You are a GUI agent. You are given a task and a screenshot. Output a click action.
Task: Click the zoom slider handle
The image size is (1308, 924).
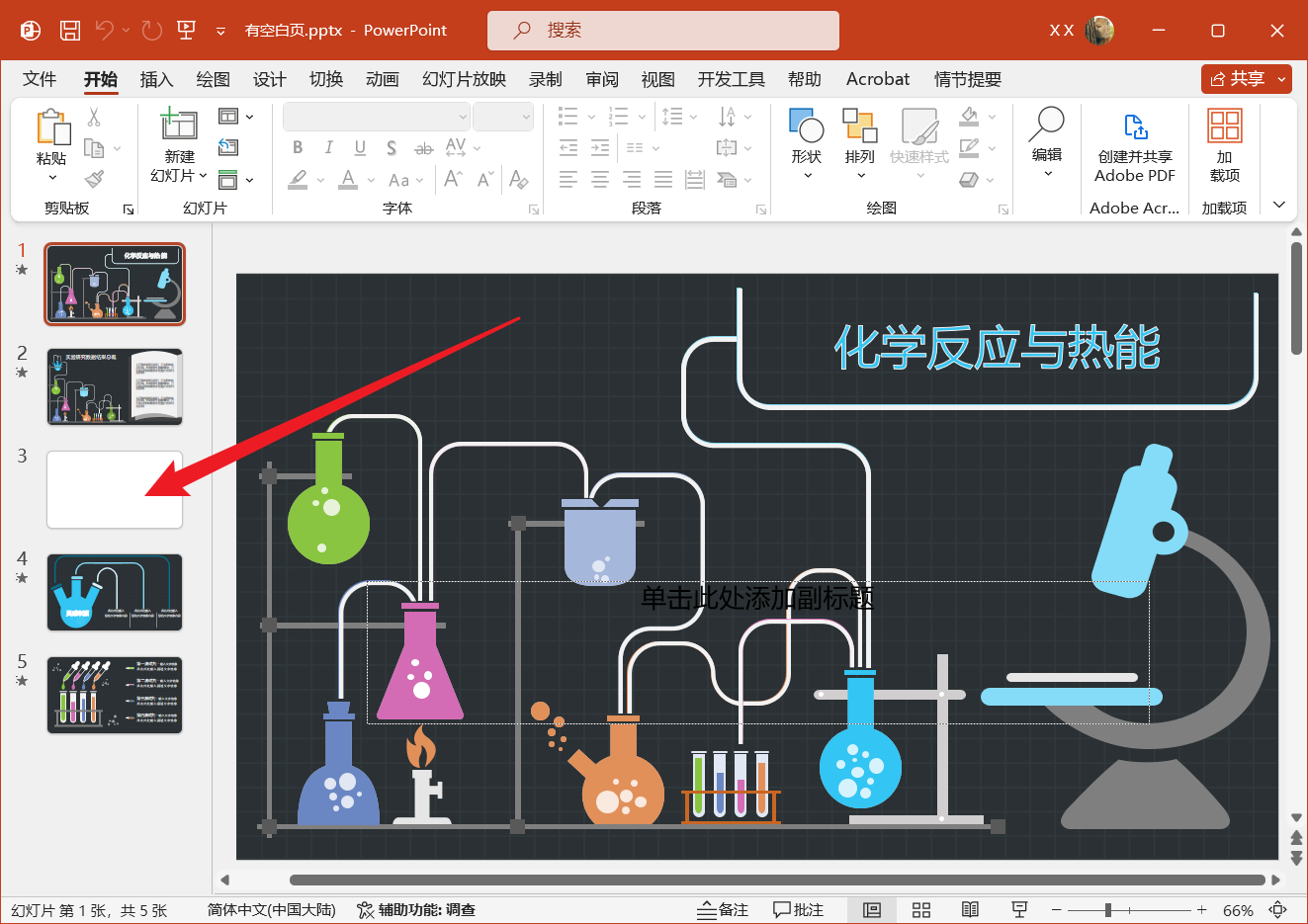tap(1108, 910)
